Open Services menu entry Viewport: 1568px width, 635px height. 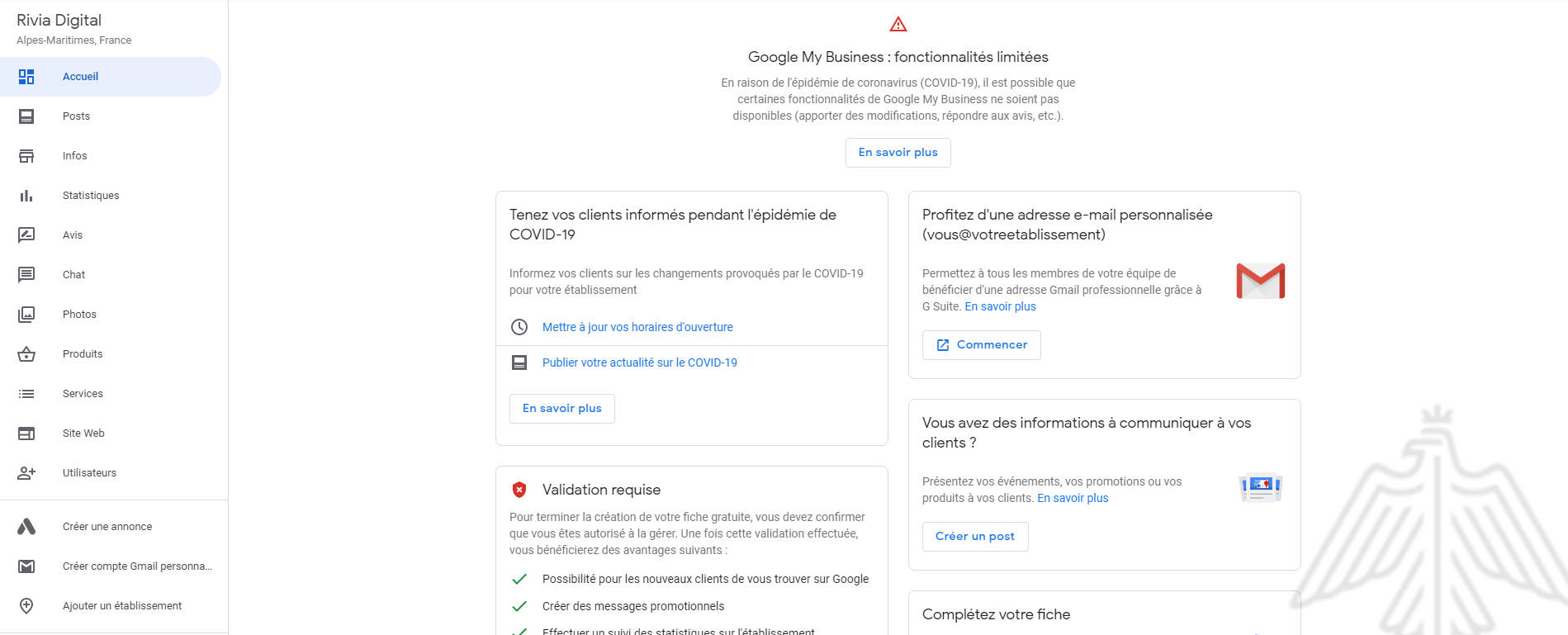click(111, 394)
